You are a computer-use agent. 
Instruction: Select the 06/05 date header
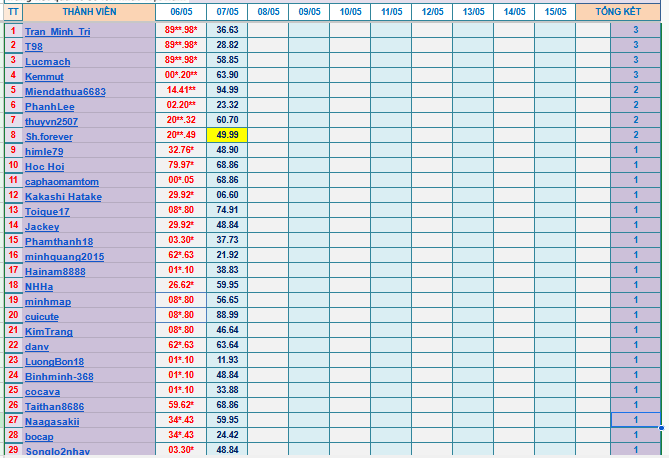tap(181, 12)
